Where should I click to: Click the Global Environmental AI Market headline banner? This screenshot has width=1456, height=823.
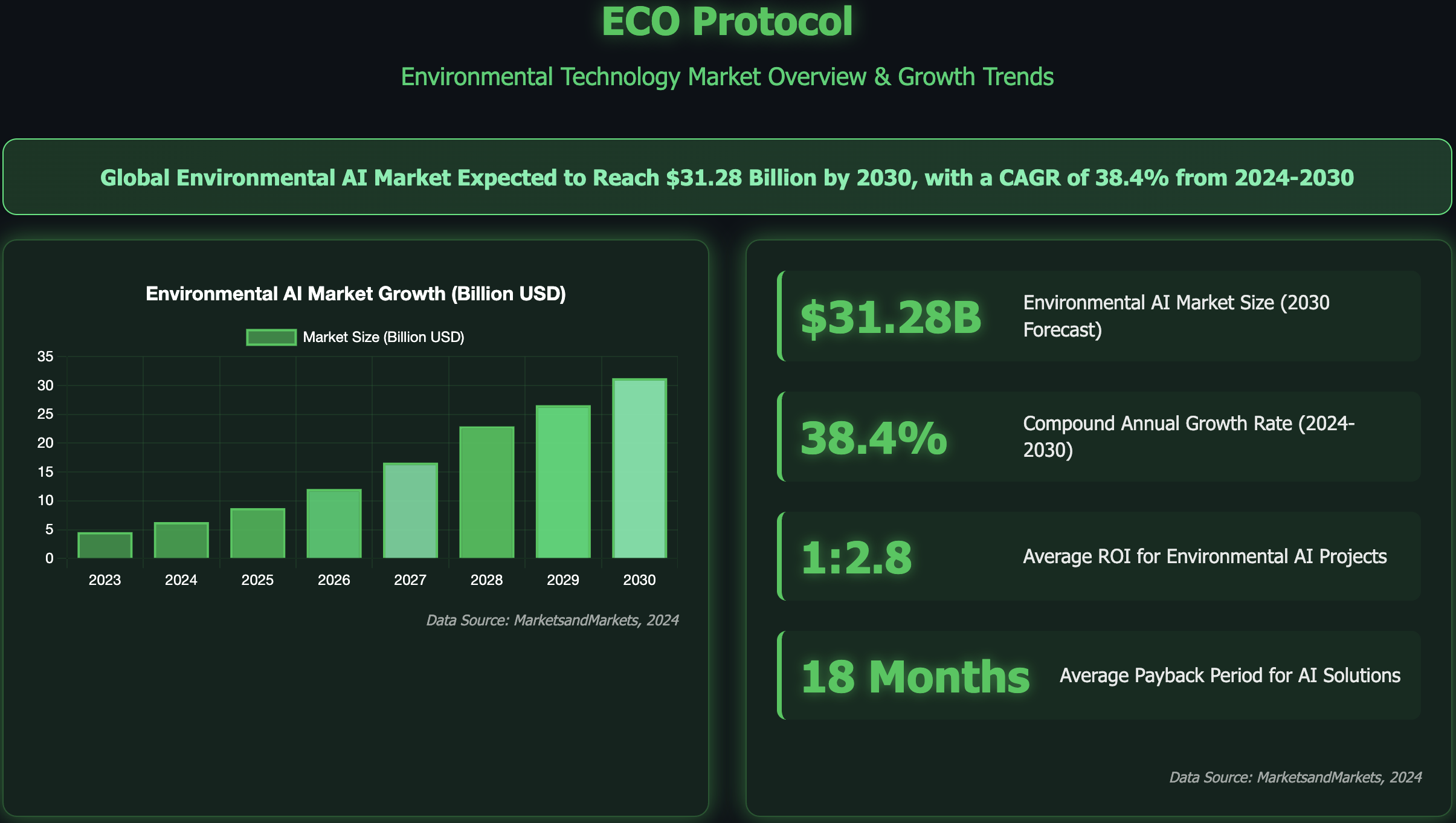tap(727, 177)
